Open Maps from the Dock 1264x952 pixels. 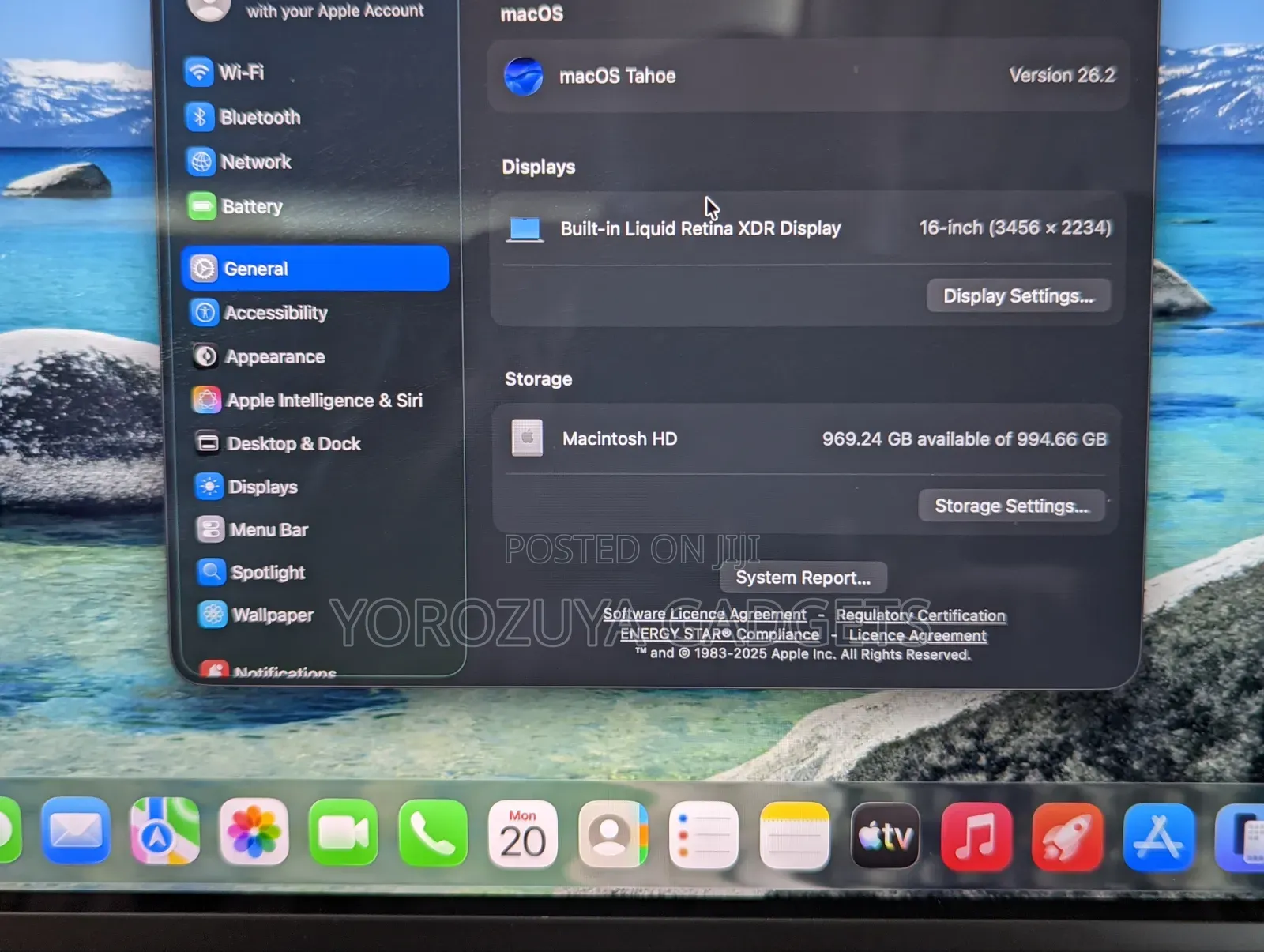click(164, 831)
